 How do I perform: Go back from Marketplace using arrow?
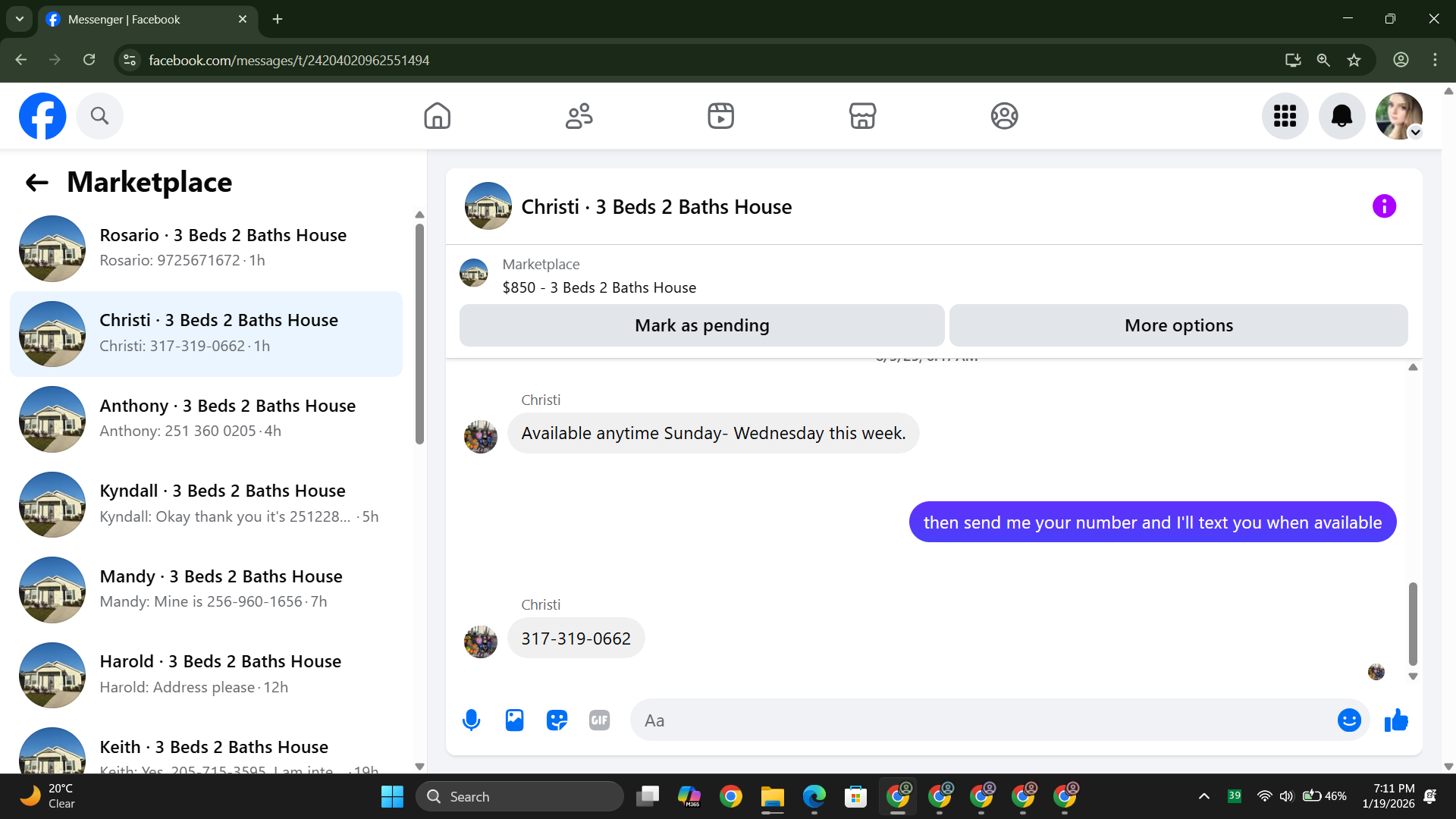[x=36, y=183]
